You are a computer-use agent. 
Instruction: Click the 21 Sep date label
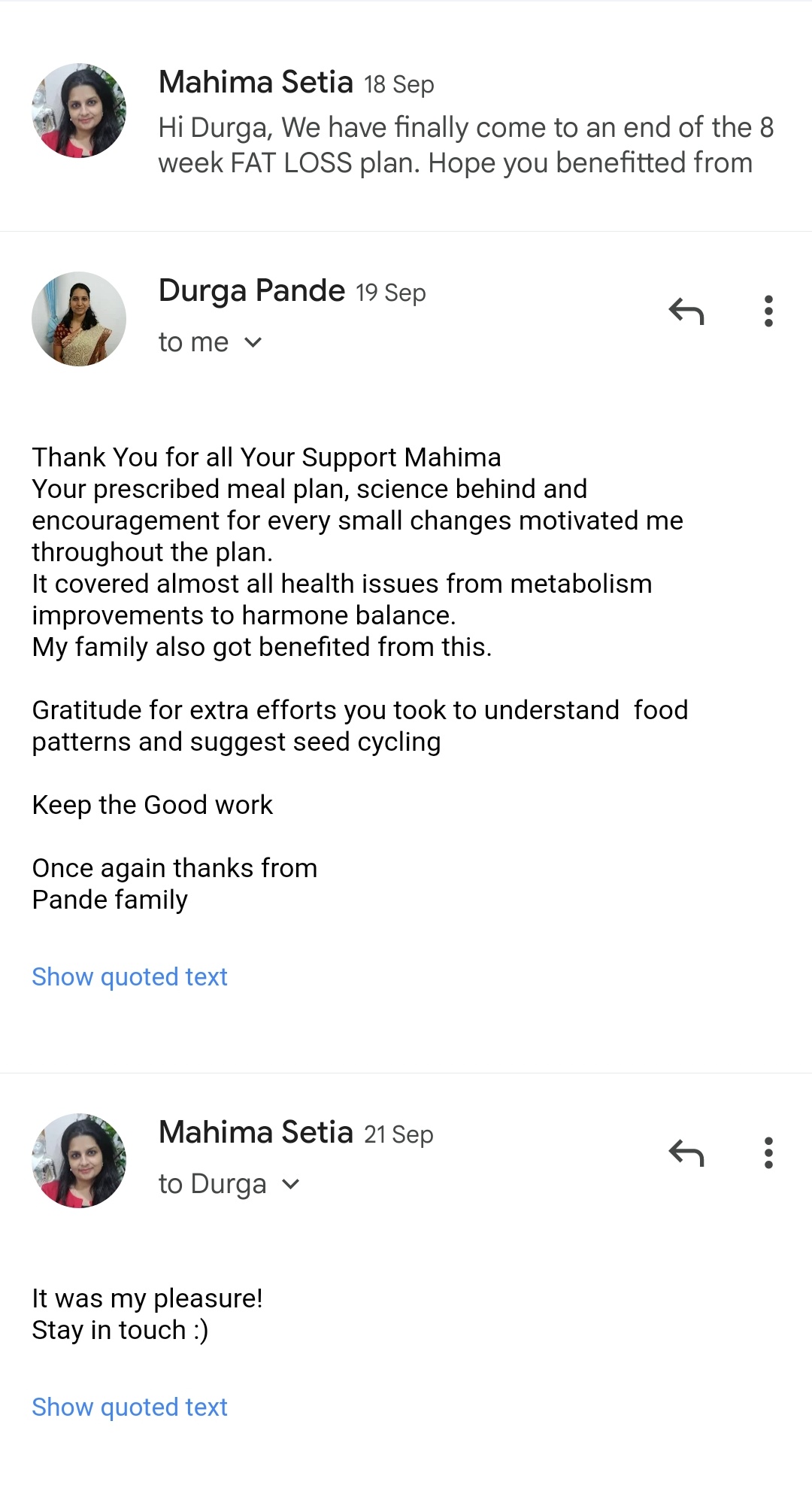pos(398,1134)
